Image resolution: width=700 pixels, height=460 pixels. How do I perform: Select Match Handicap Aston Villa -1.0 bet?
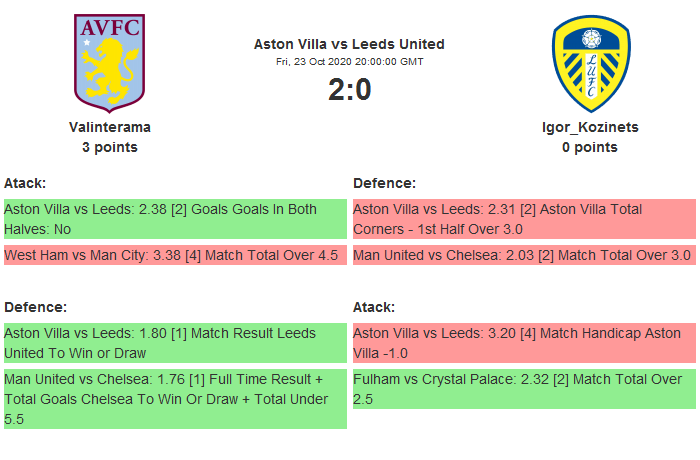click(x=523, y=343)
